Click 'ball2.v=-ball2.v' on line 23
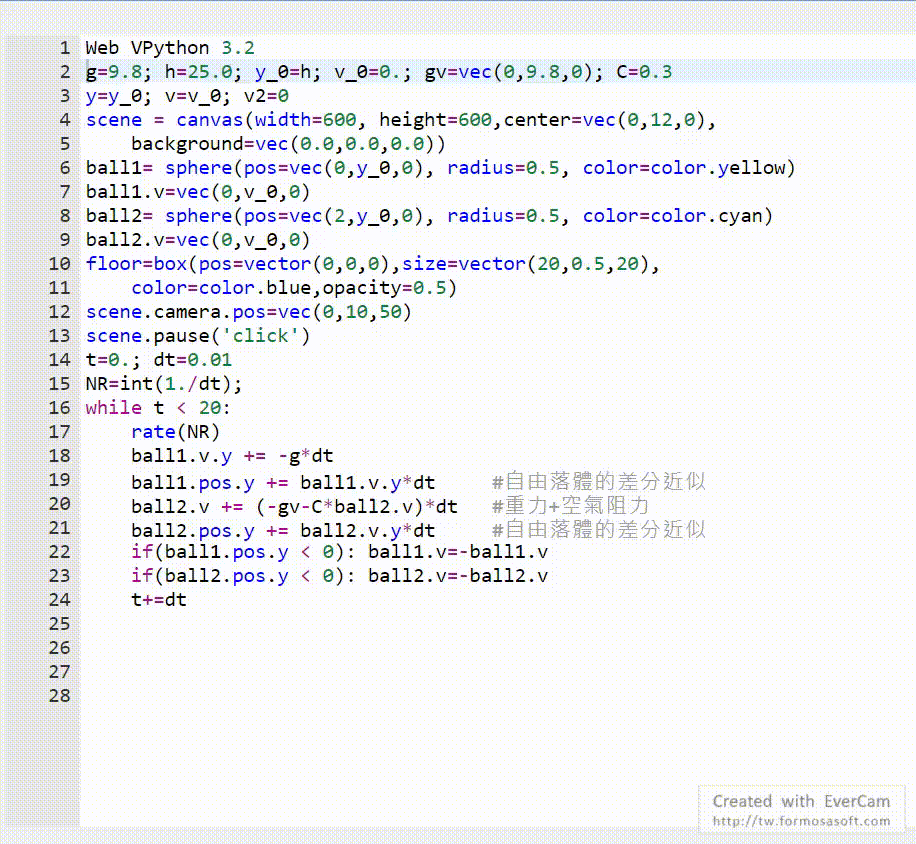916x844 pixels. 458,576
